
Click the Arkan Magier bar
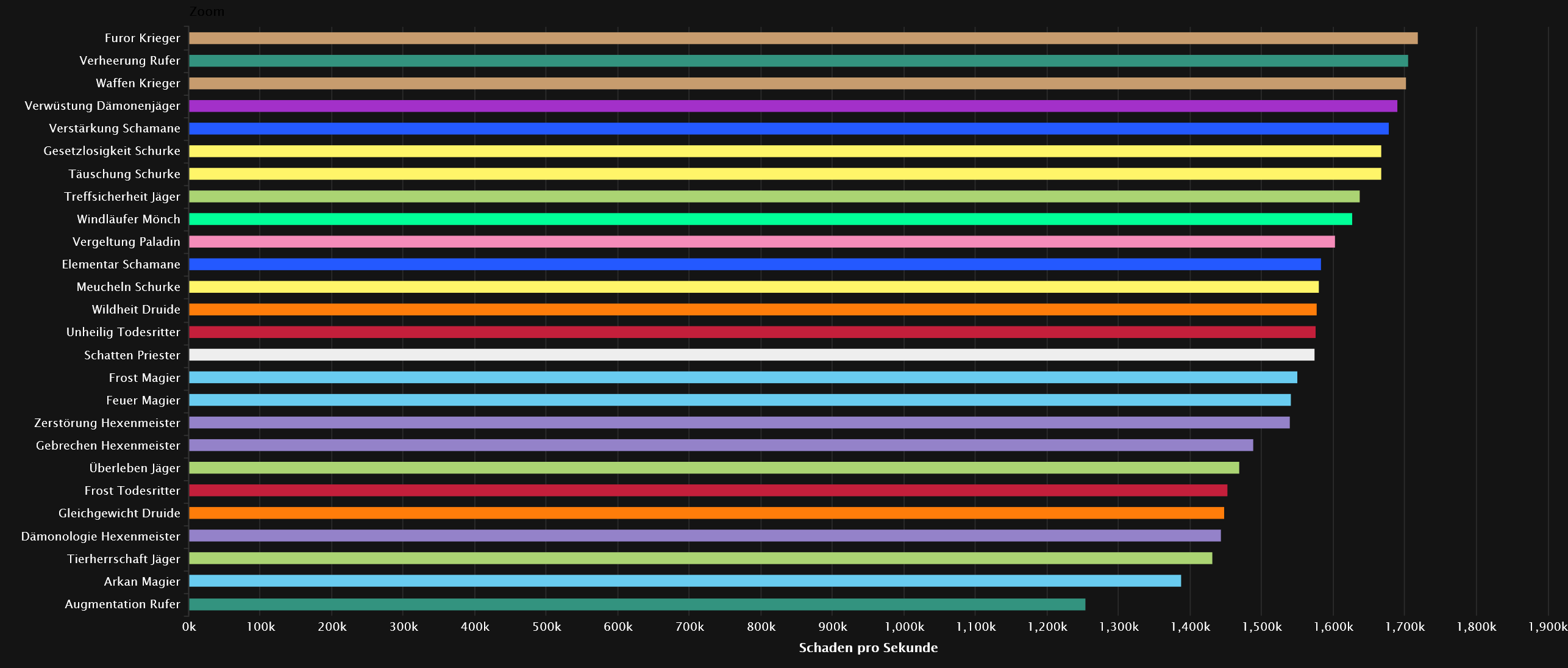[685, 581]
